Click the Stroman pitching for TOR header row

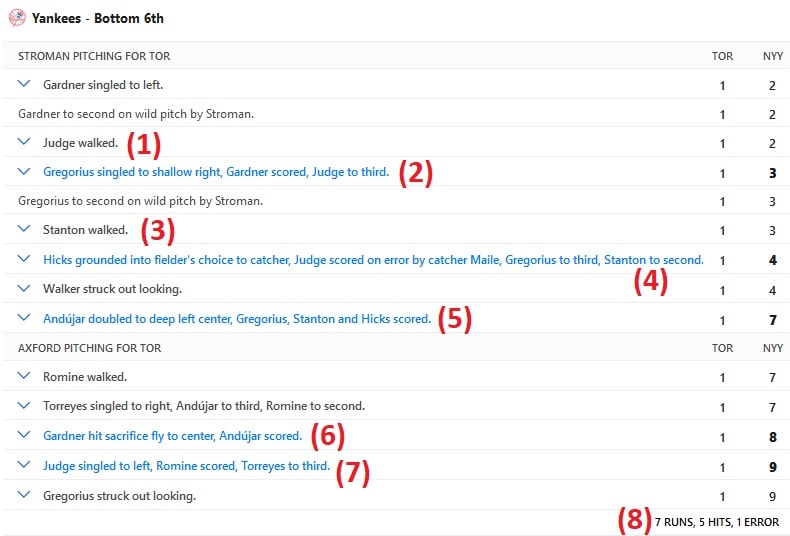click(x=395, y=56)
